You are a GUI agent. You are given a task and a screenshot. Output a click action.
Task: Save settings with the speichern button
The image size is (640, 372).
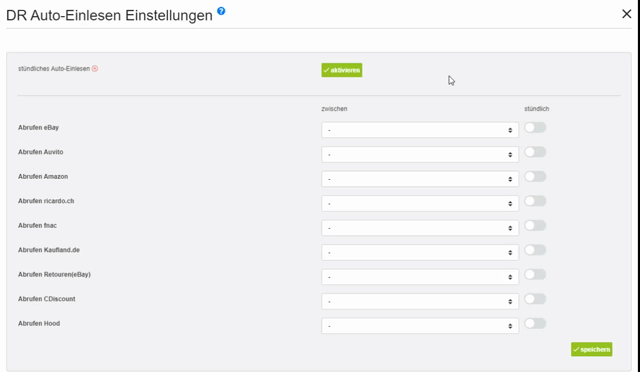(591, 350)
